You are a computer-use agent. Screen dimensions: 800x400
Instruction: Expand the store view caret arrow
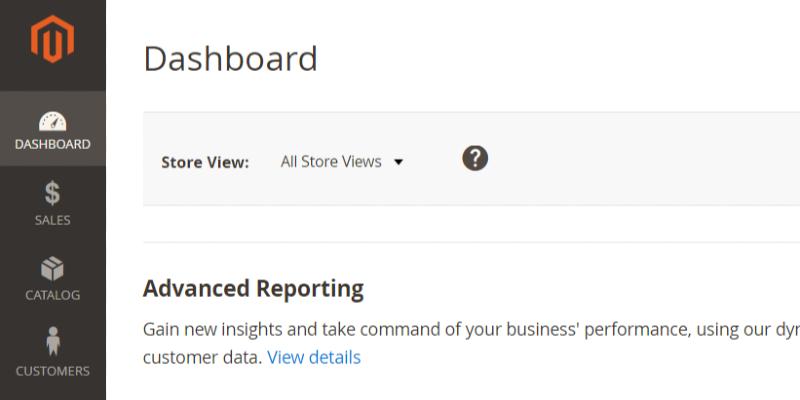(x=398, y=162)
